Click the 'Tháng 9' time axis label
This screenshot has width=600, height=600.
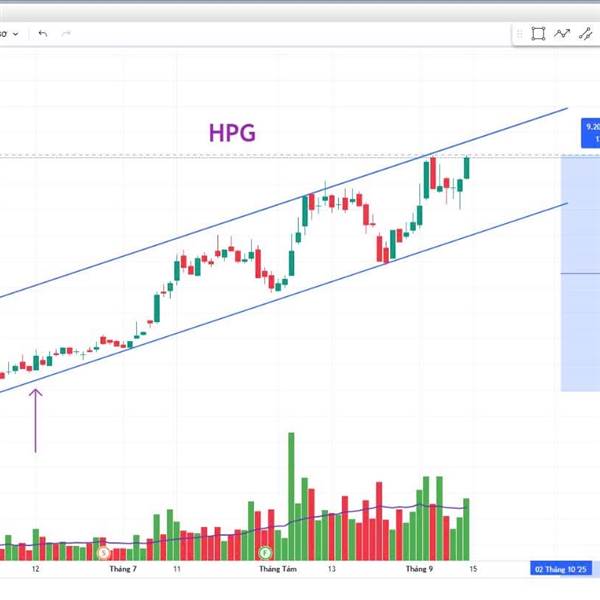coord(419,569)
